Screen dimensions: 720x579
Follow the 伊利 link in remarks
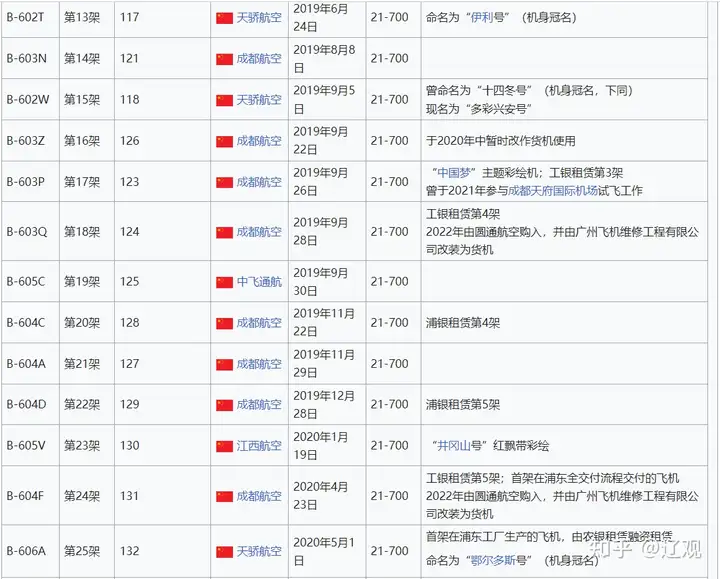point(482,17)
